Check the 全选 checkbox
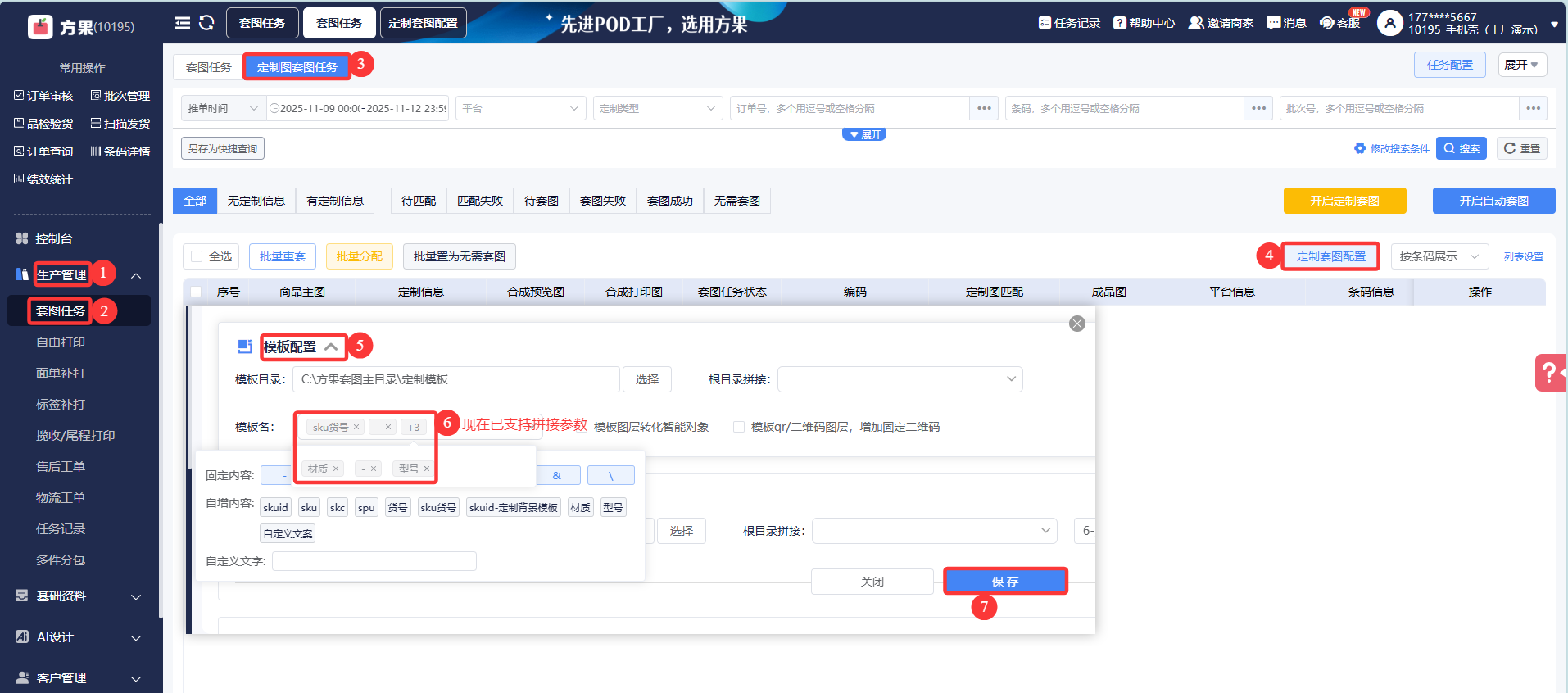 pyautogui.click(x=197, y=256)
